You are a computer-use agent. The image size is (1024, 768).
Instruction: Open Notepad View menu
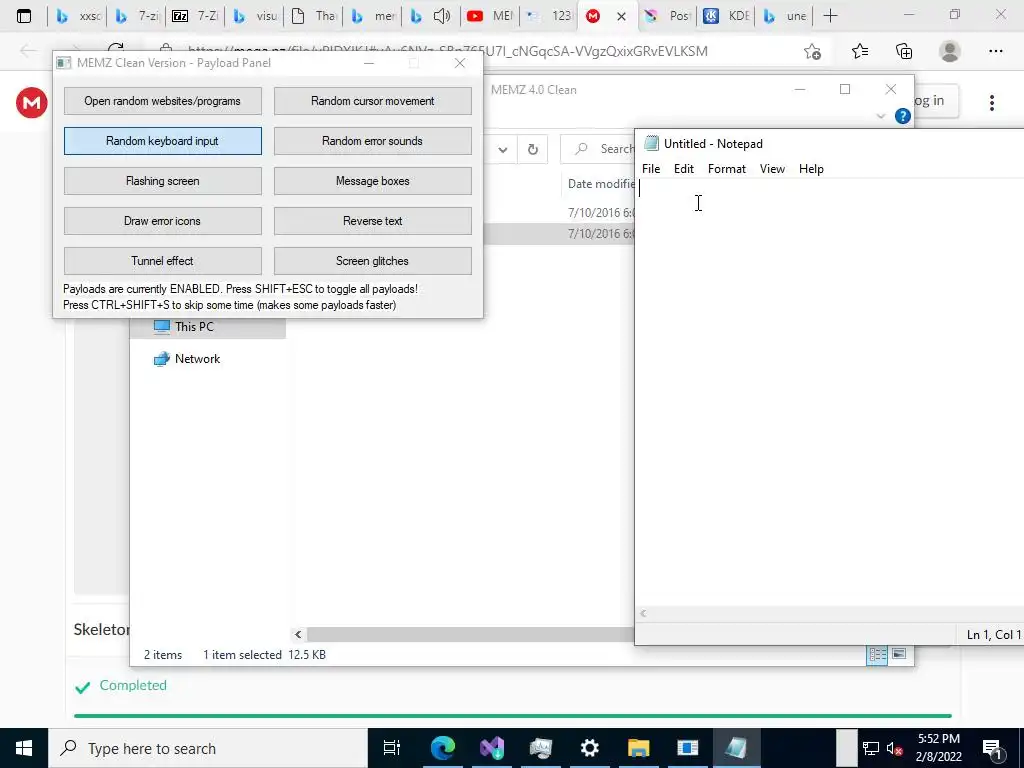pos(772,168)
